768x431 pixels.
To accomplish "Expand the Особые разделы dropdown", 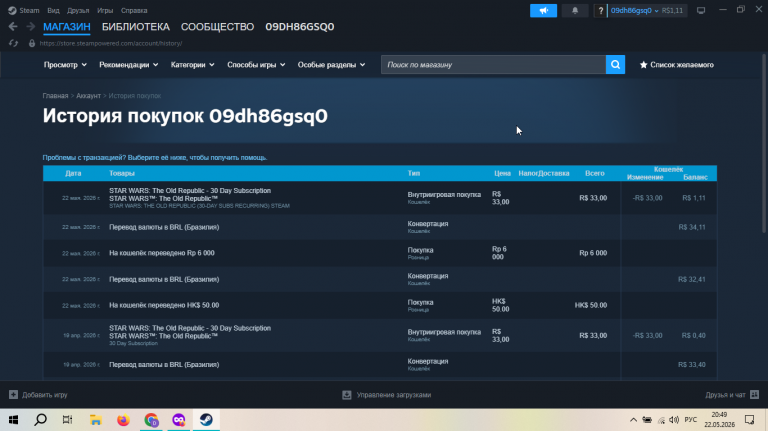I will 332,65.
